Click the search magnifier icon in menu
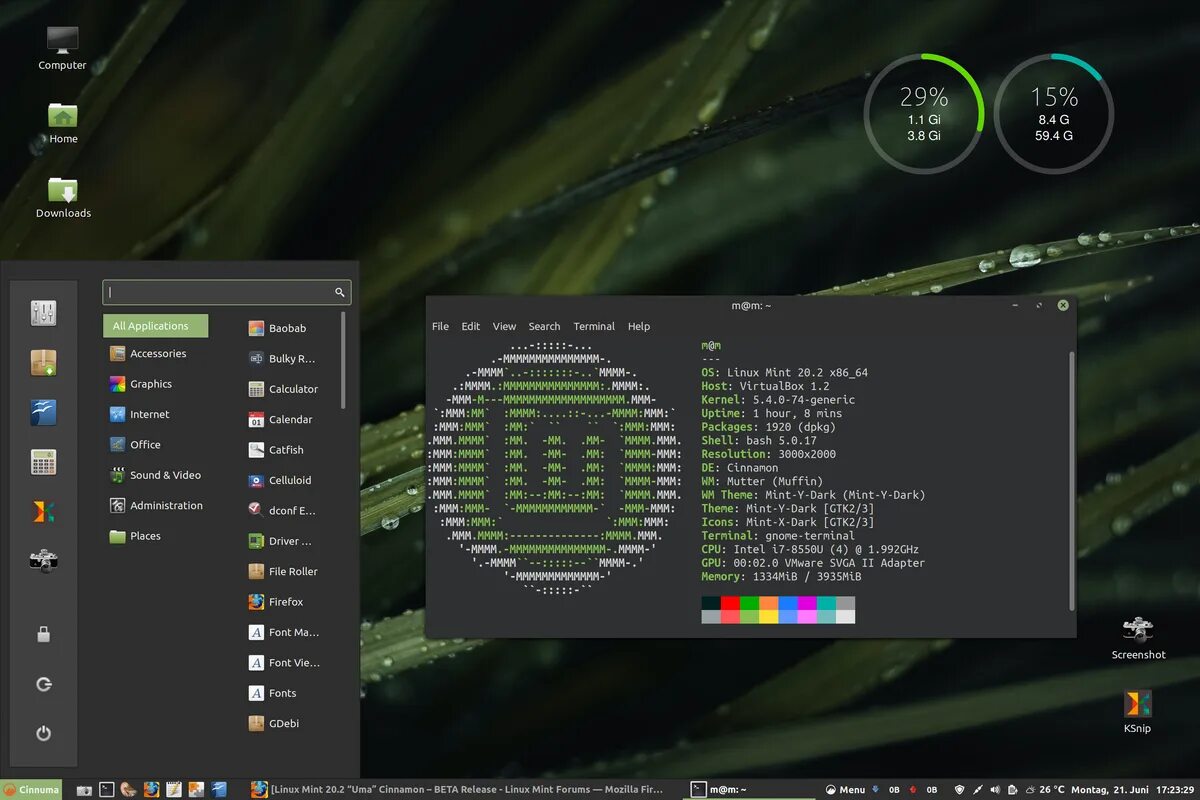 point(340,292)
